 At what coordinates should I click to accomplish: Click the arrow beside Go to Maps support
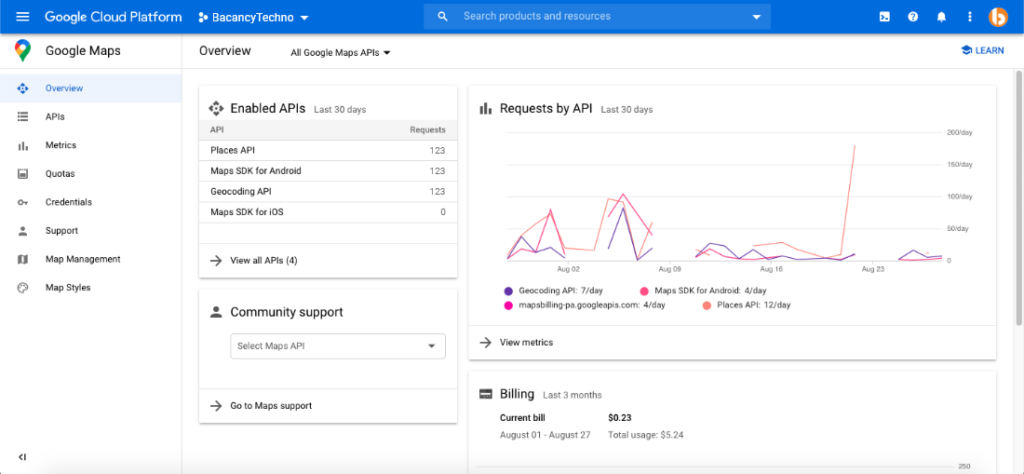tap(216, 405)
